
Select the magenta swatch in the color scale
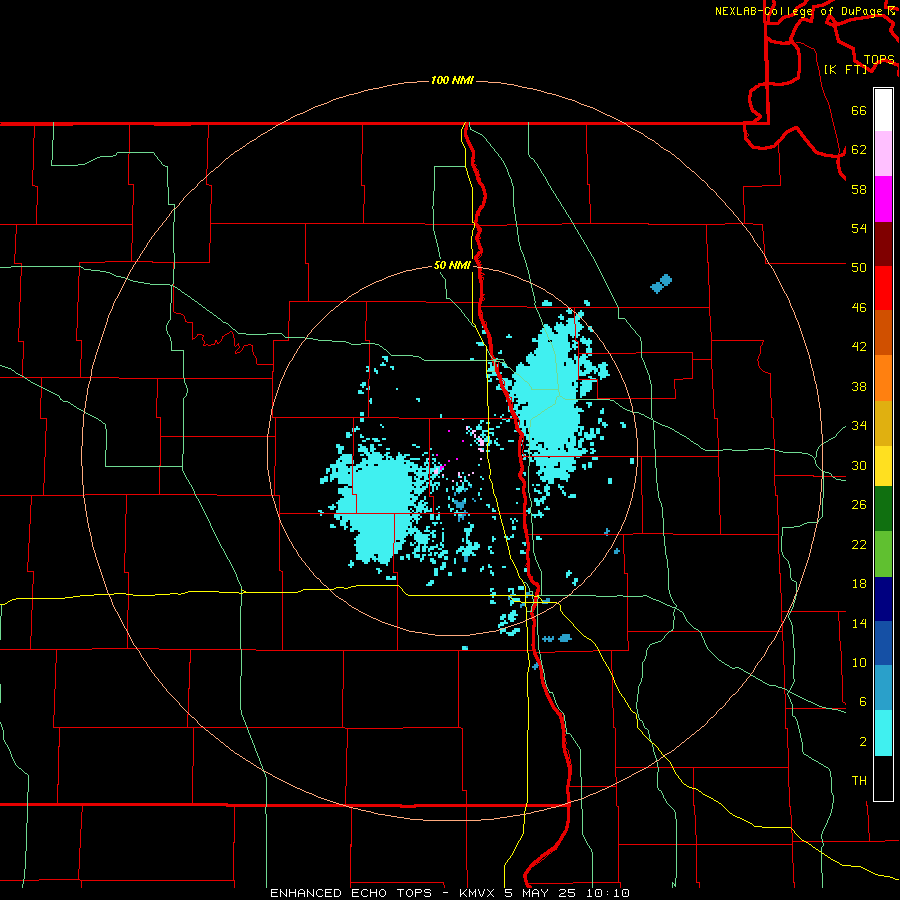tap(883, 199)
